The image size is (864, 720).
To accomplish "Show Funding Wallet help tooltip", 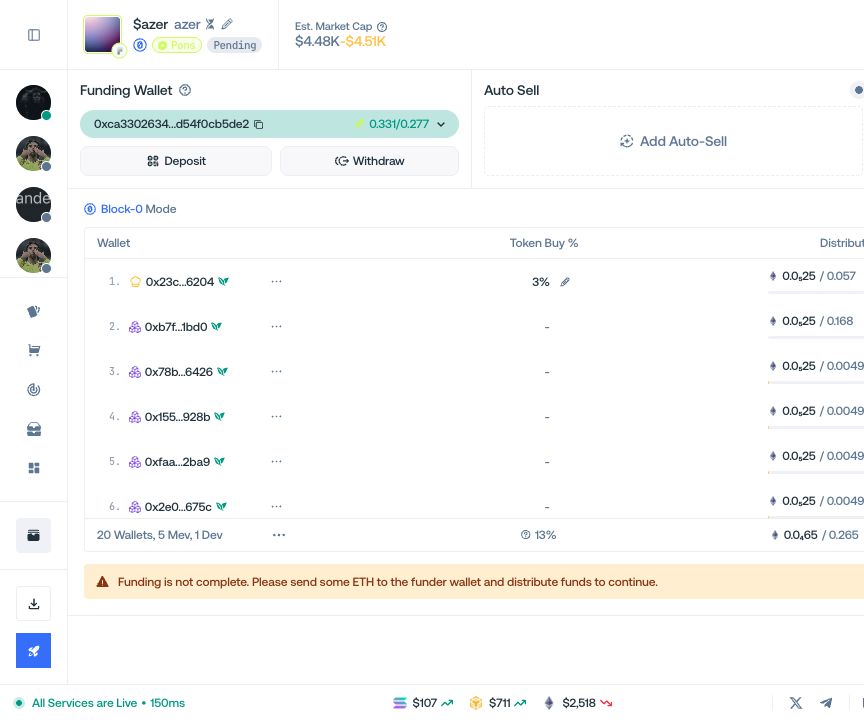I will pyautogui.click(x=185, y=90).
